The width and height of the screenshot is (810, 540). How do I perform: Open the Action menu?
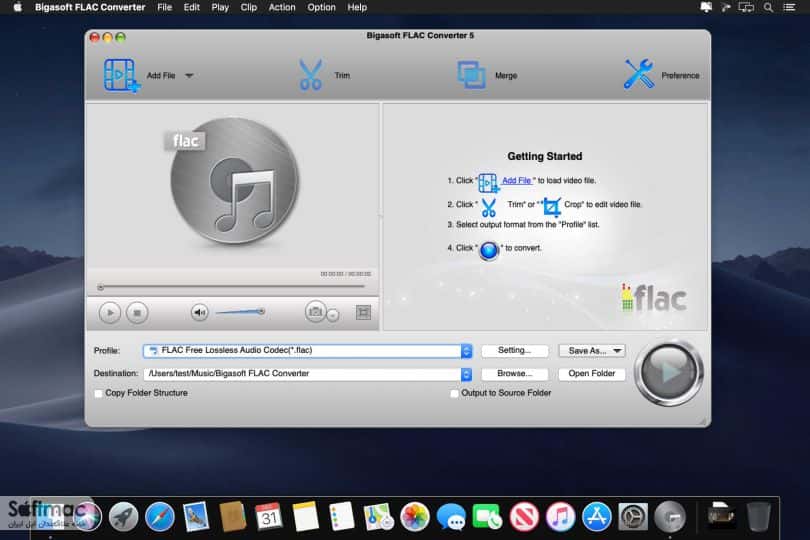282,7
